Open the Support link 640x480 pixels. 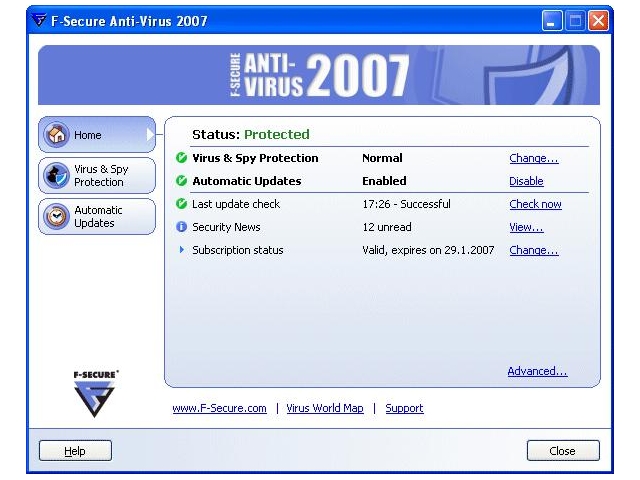pyautogui.click(x=404, y=408)
